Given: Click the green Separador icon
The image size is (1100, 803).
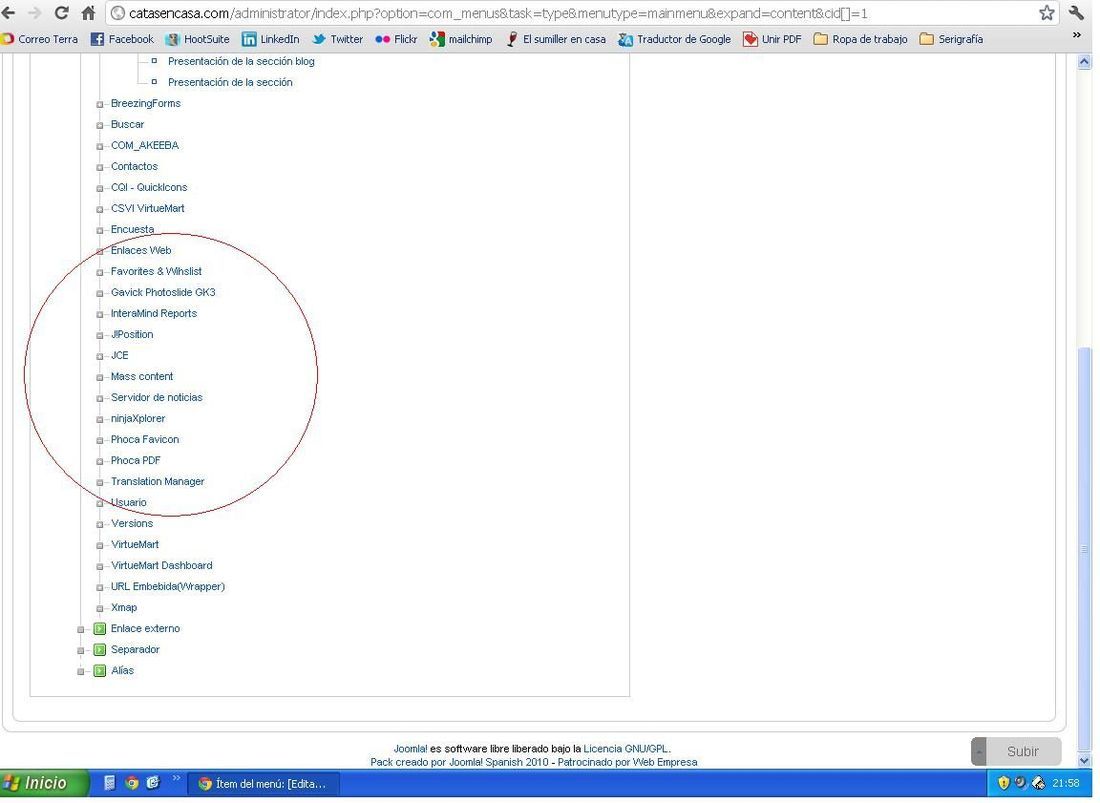Looking at the screenshot, I should [100, 651].
